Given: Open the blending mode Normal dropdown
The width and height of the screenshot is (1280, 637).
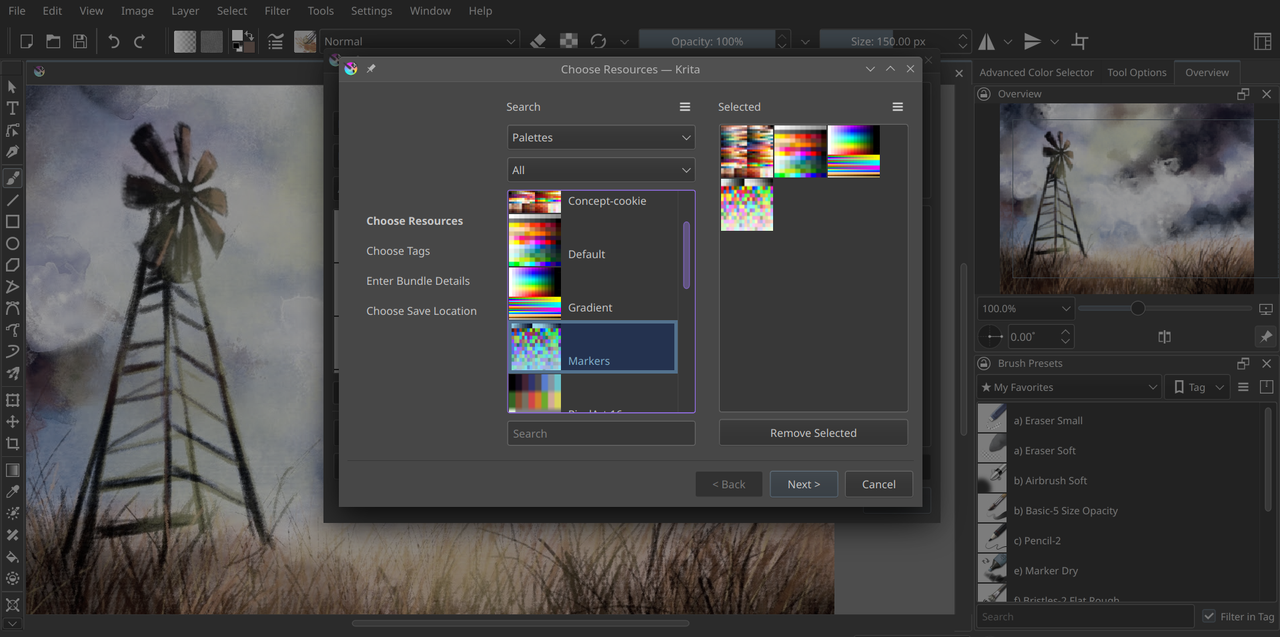Looking at the screenshot, I should pos(420,41).
